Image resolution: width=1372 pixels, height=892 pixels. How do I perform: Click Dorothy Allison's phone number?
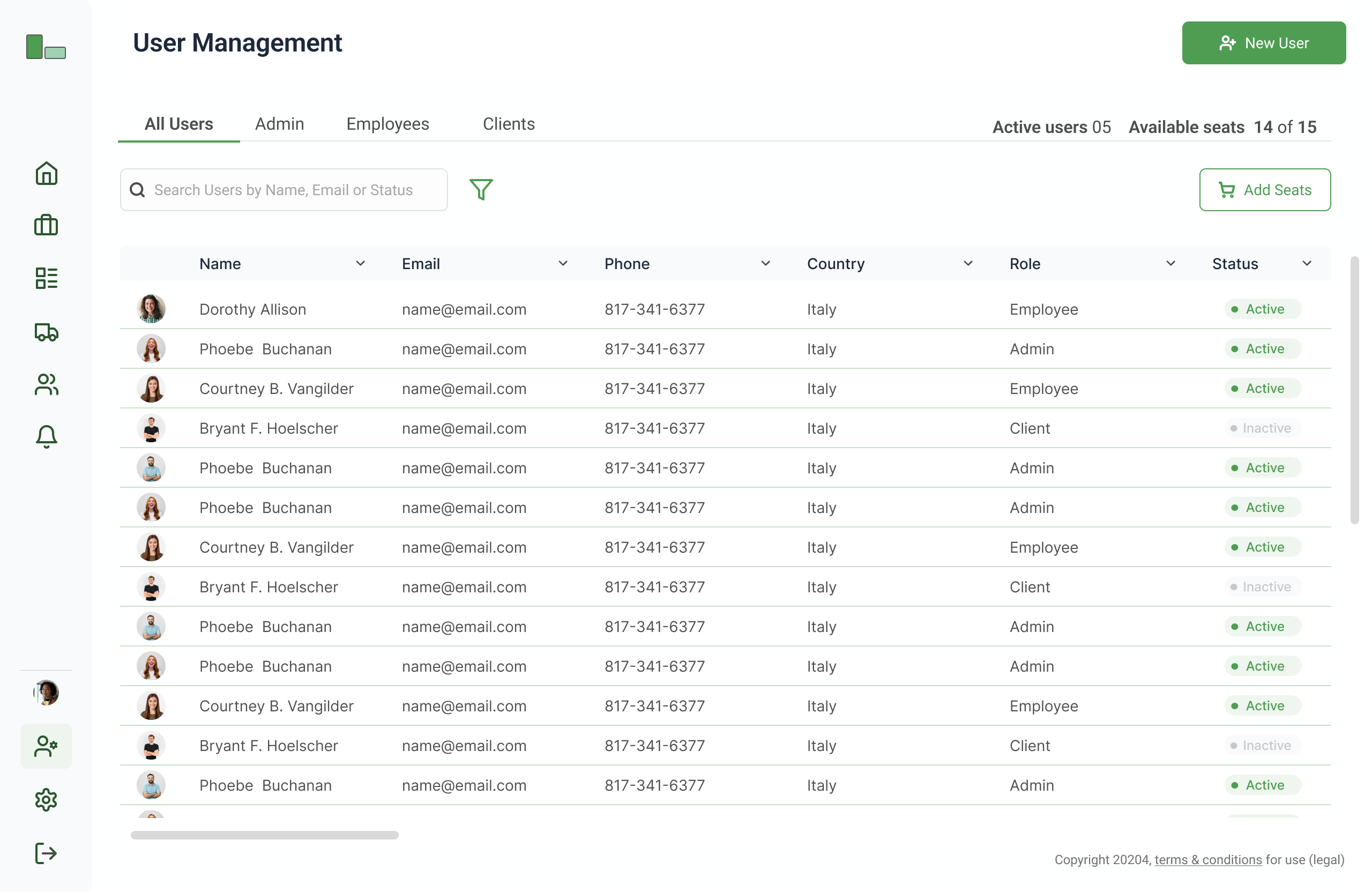pyautogui.click(x=654, y=309)
